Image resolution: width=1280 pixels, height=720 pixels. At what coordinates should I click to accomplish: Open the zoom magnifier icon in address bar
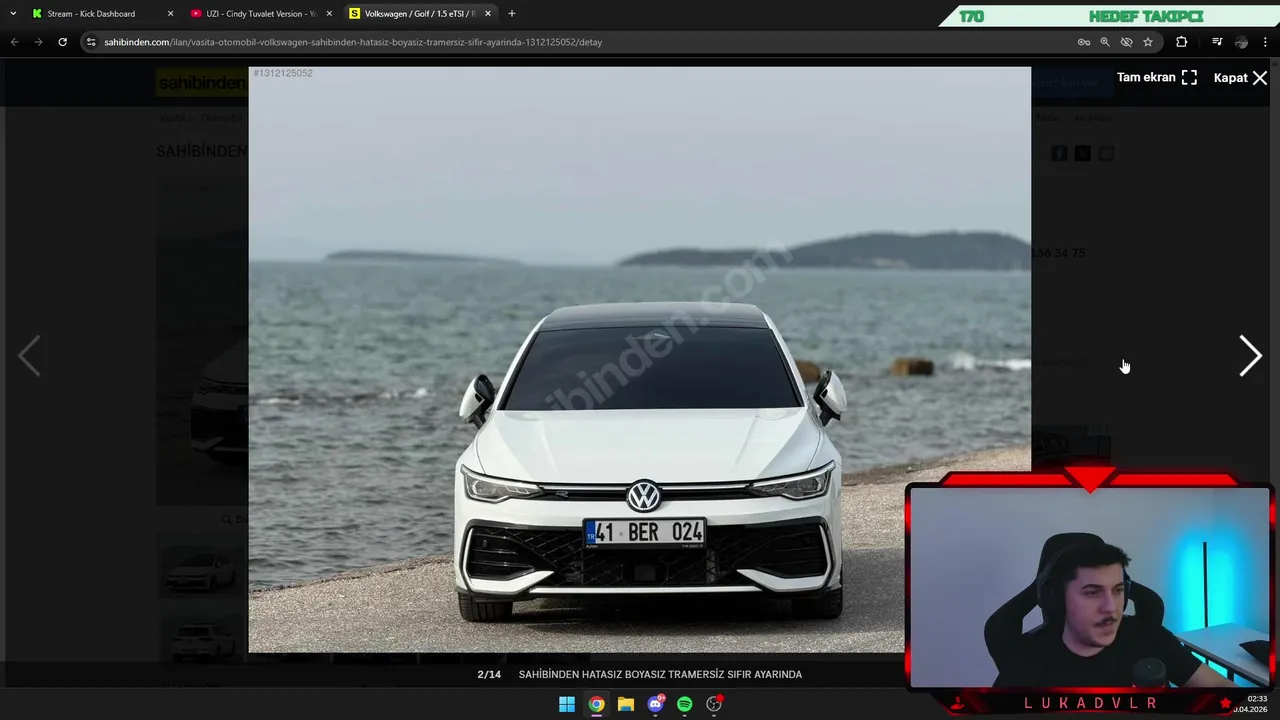1105,42
